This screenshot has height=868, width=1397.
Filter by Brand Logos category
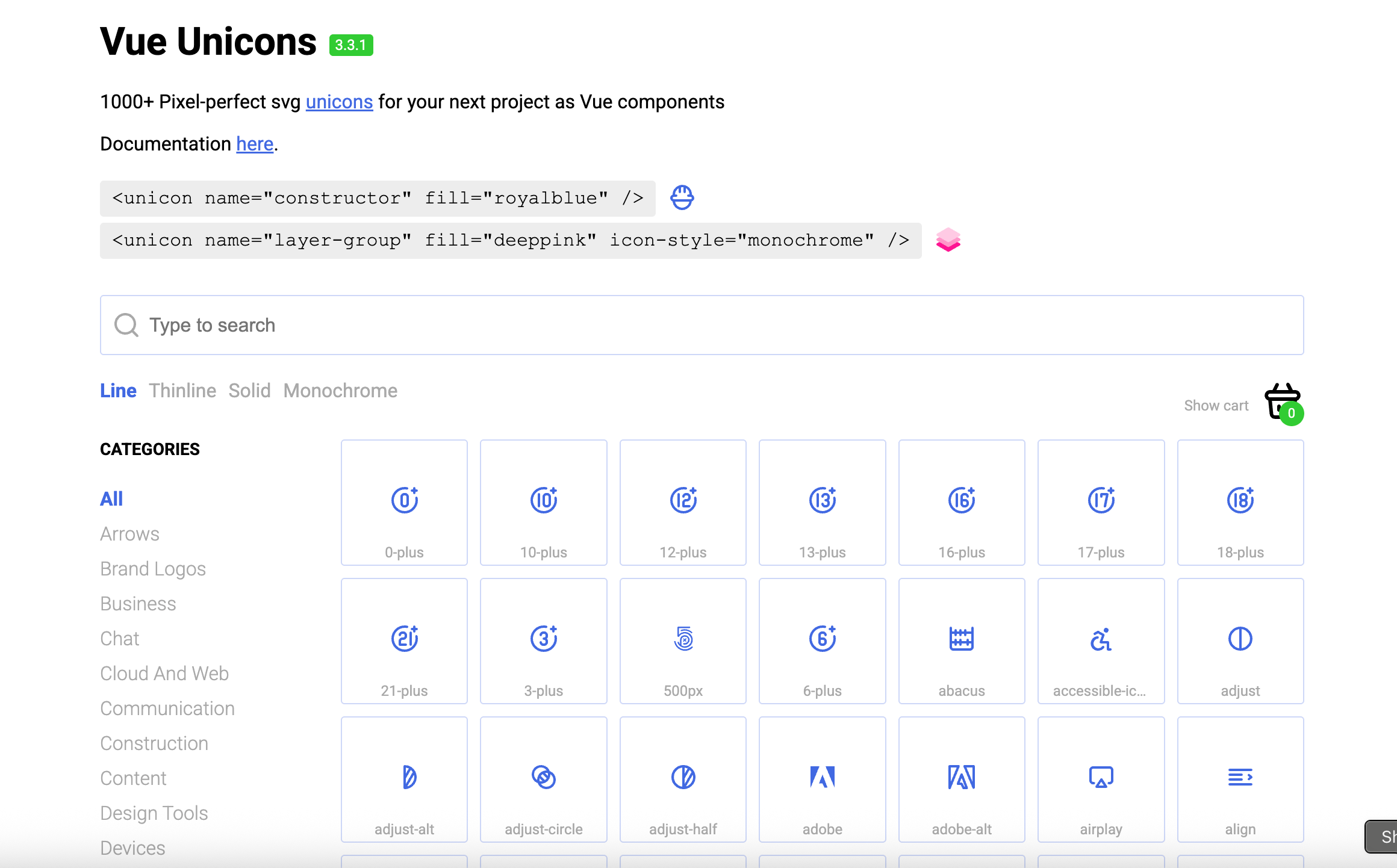click(153, 569)
